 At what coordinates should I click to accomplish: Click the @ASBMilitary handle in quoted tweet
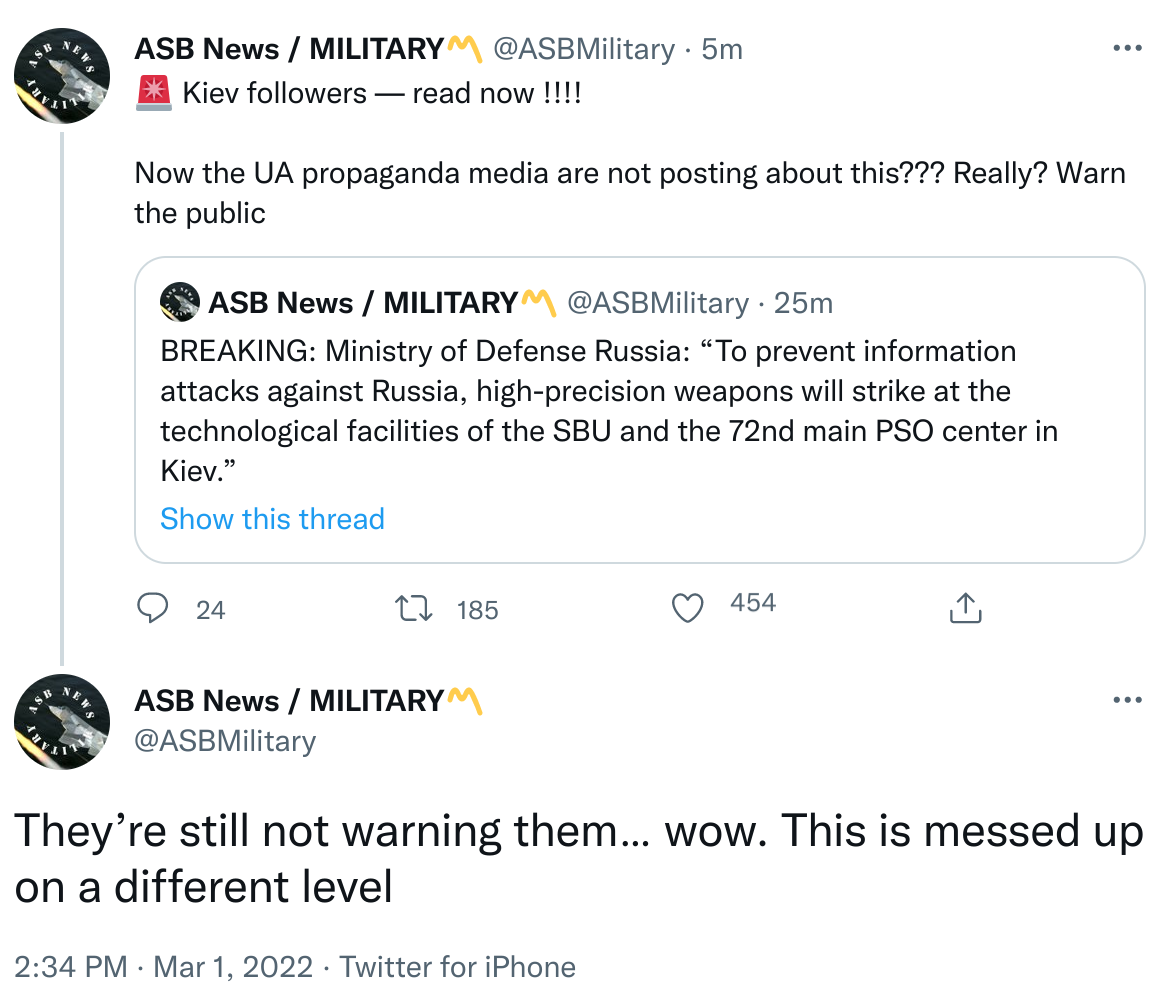(x=657, y=303)
